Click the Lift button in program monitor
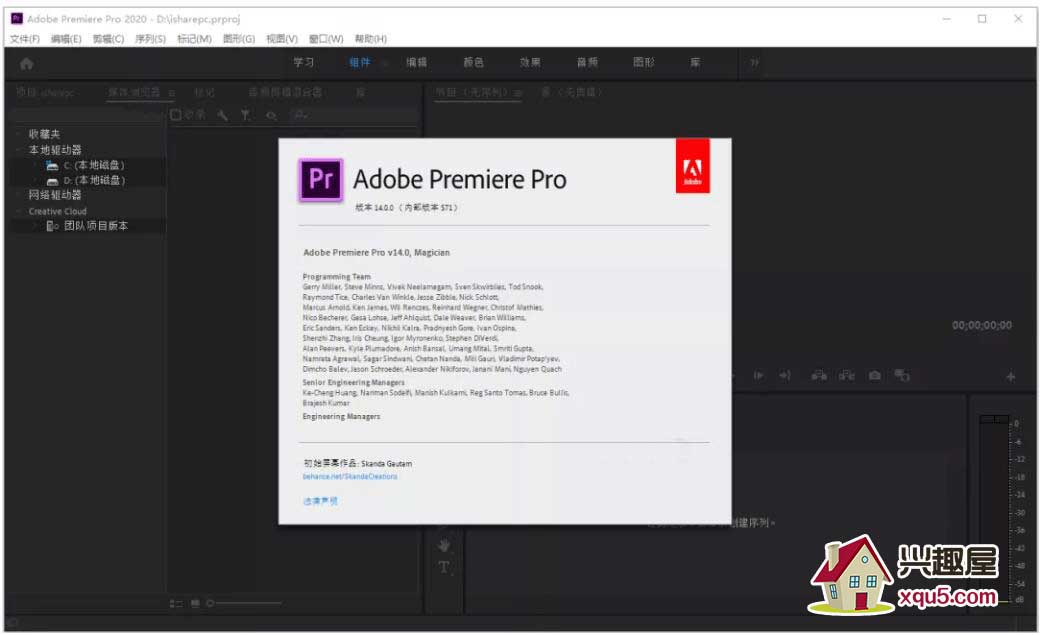 [x=819, y=376]
